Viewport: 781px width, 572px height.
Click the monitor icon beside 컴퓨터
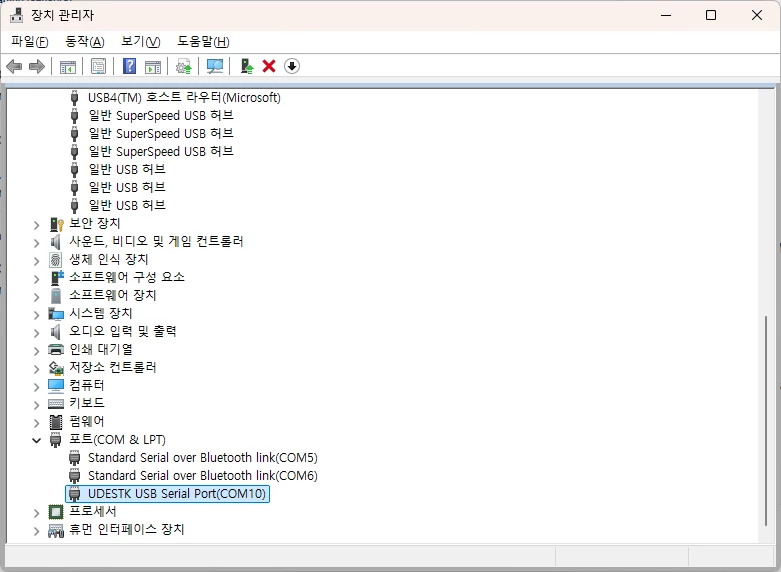tap(56, 385)
